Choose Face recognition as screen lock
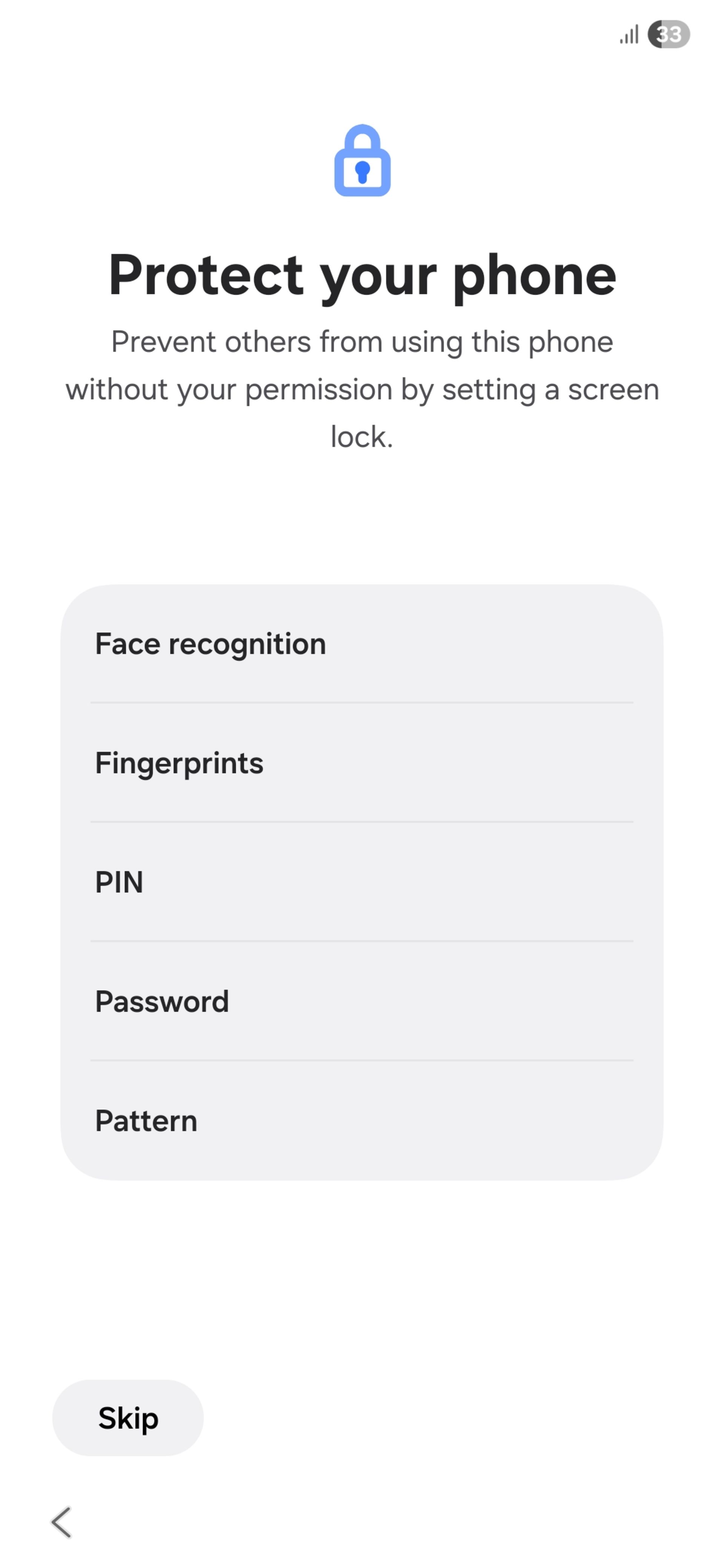This screenshot has width=724, height=1568. [x=362, y=644]
